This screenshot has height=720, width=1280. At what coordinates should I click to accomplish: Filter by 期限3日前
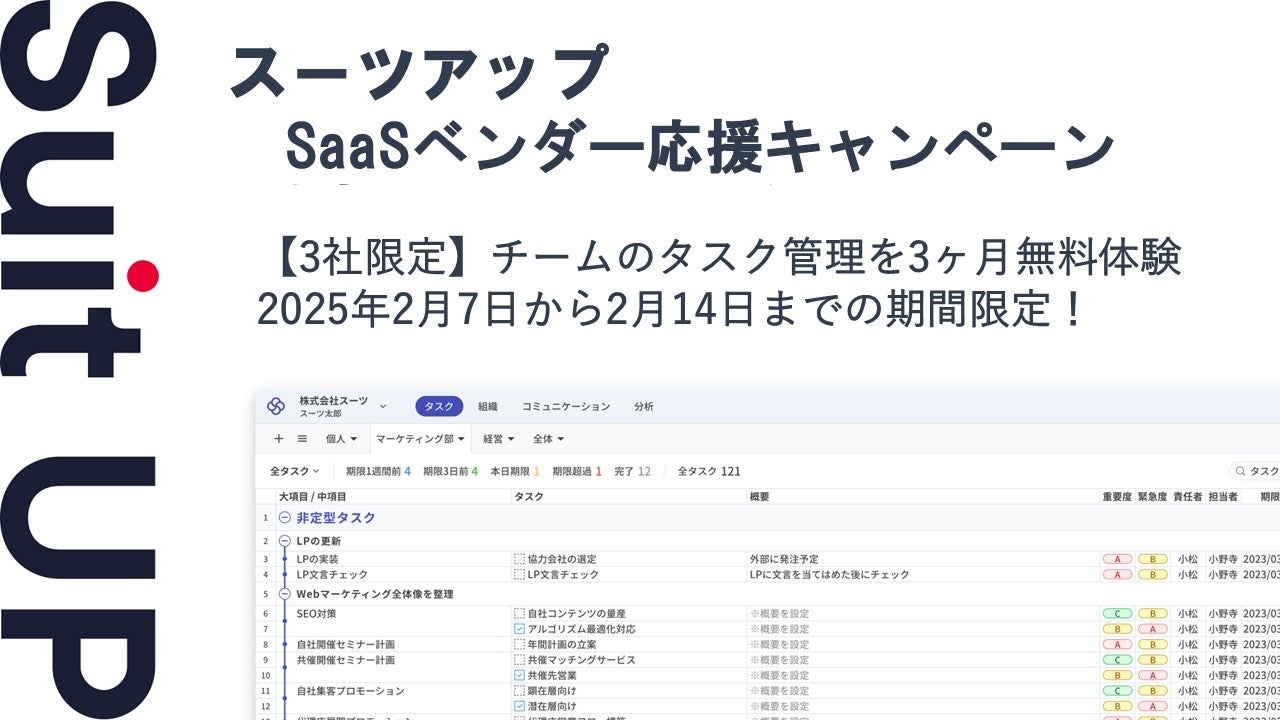click(450, 471)
